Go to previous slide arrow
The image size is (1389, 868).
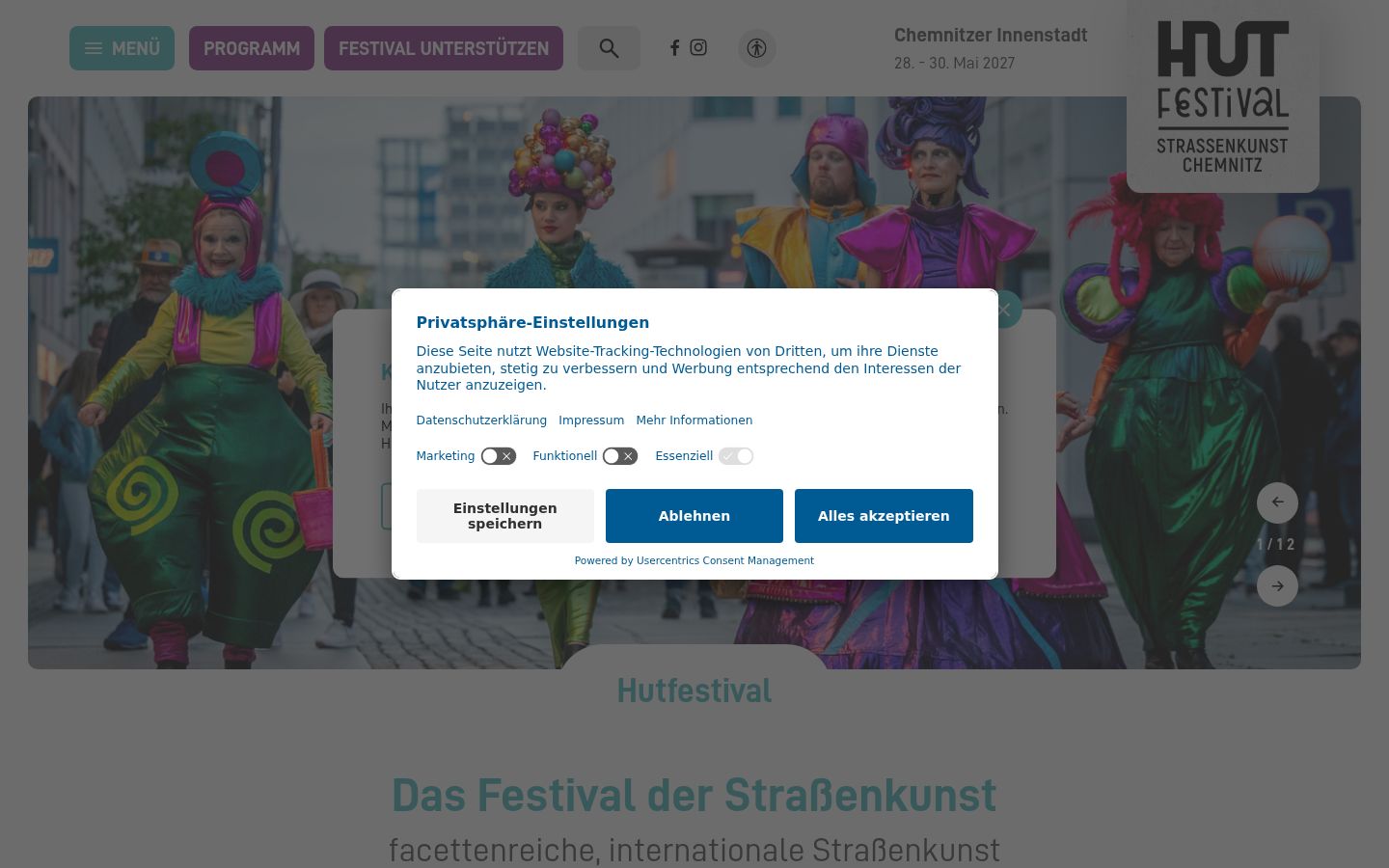coord(1277,502)
